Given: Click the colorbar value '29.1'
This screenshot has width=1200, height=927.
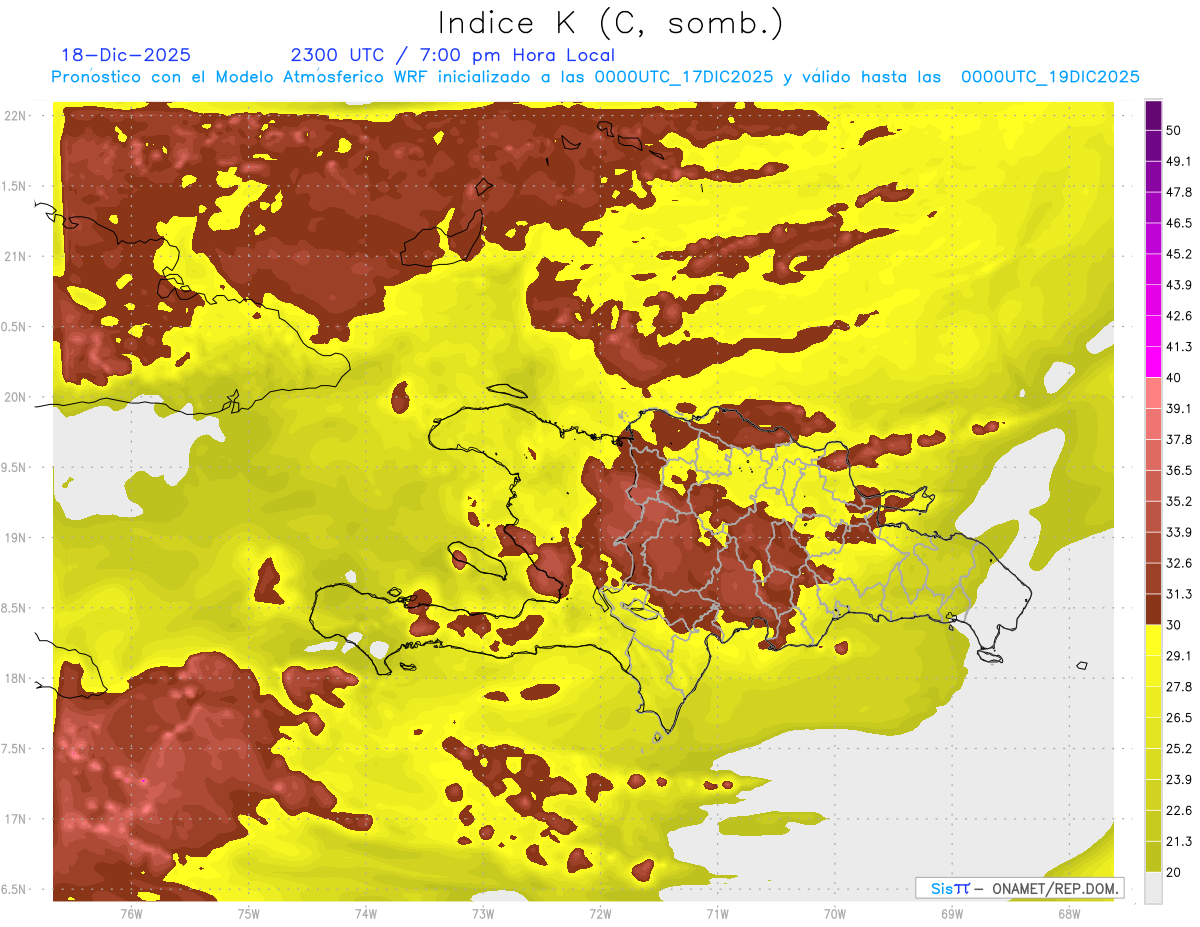Looking at the screenshot, I should (x=1179, y=656).
